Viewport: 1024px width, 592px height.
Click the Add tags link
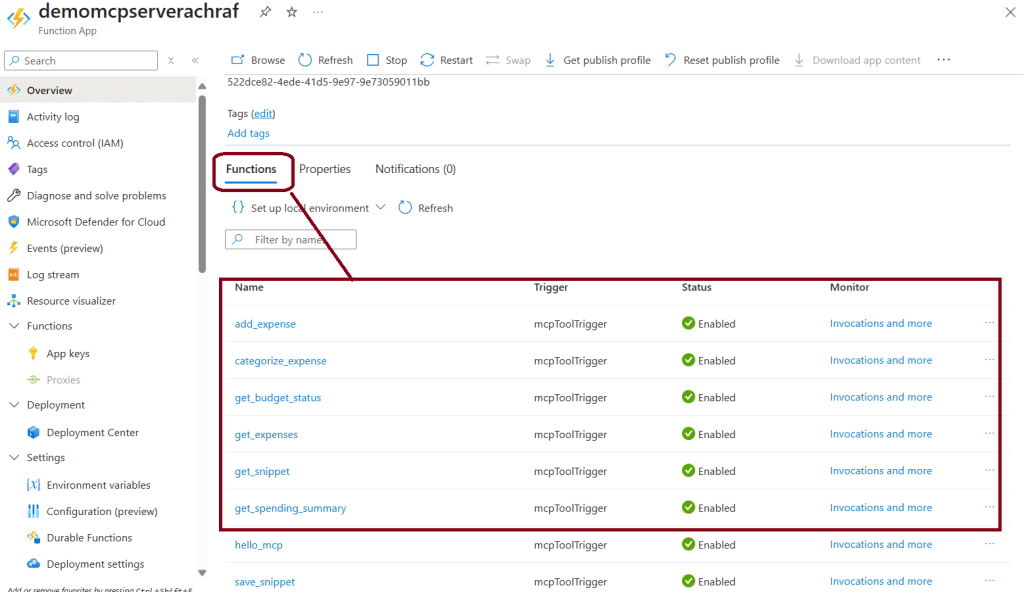click(248, 133)
